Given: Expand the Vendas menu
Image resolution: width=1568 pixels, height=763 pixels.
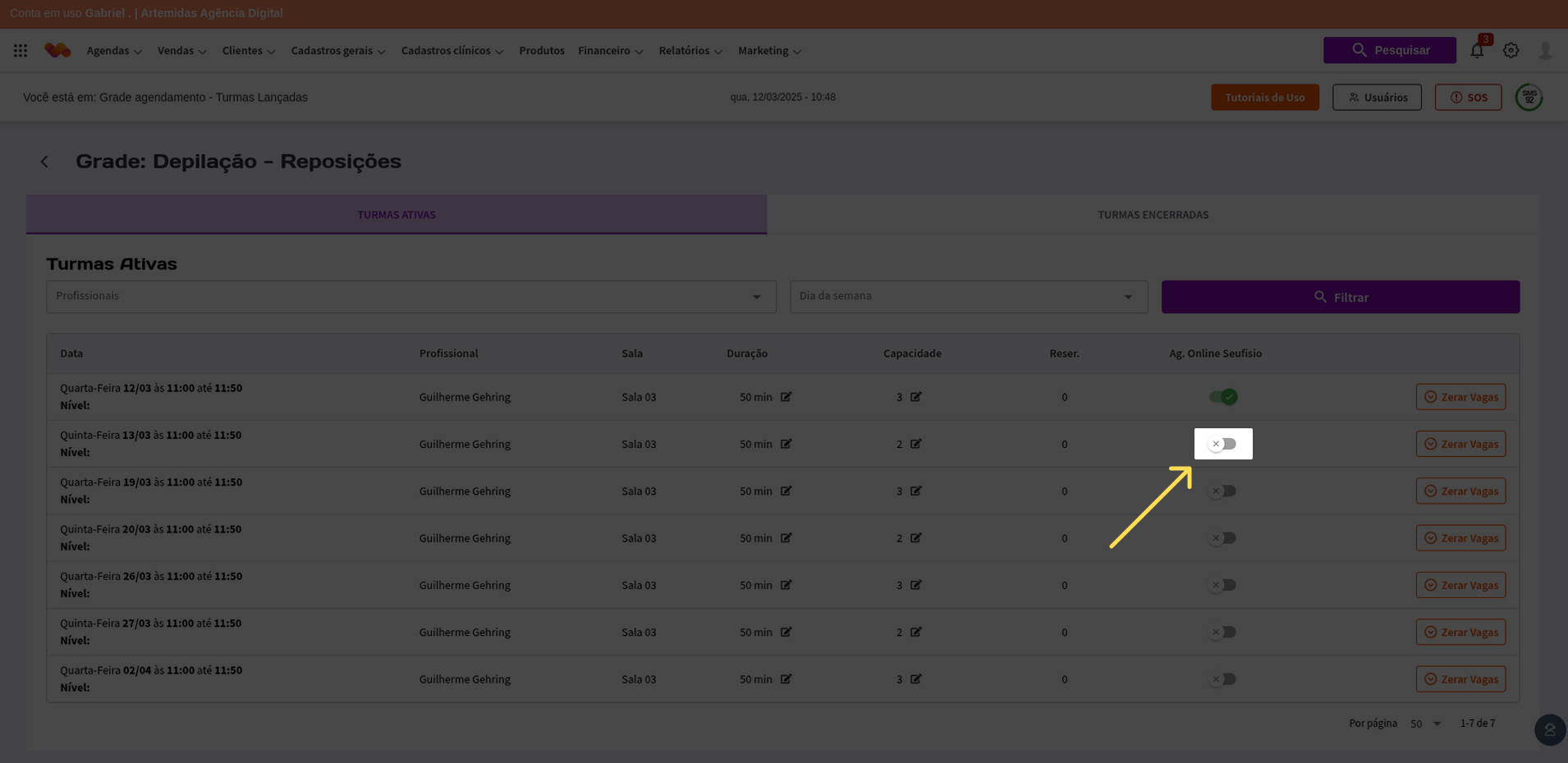Looking at the screenshot, I should tap(182, 51).
